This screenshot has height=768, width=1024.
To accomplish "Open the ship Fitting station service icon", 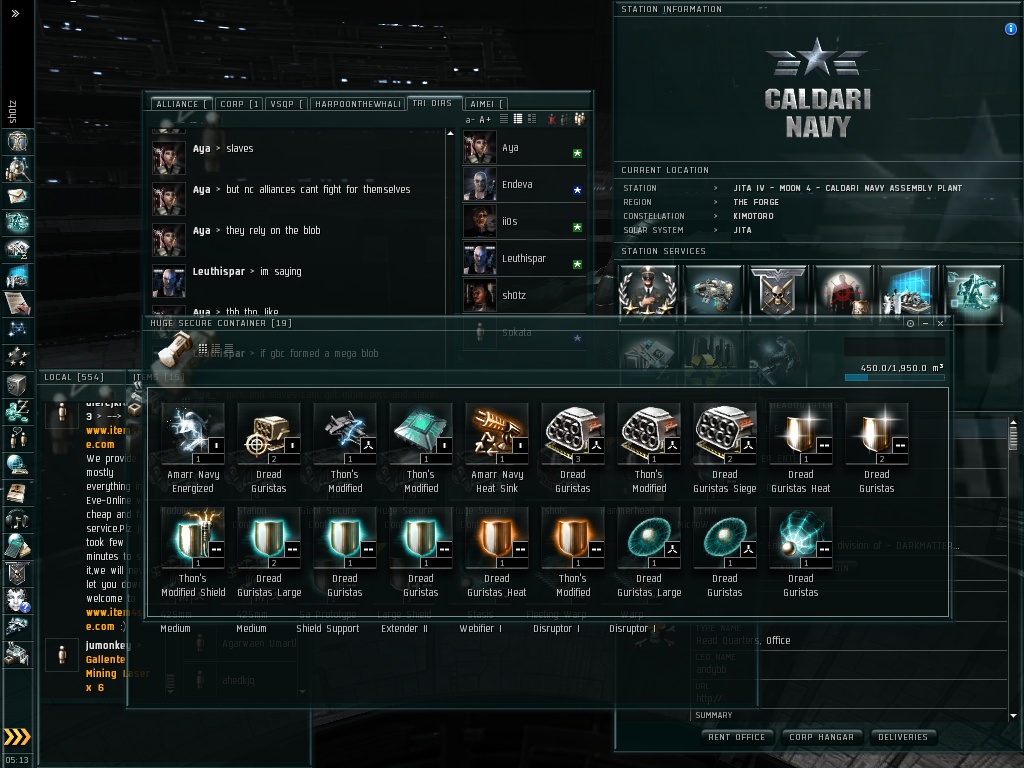I will pos(712,291).
